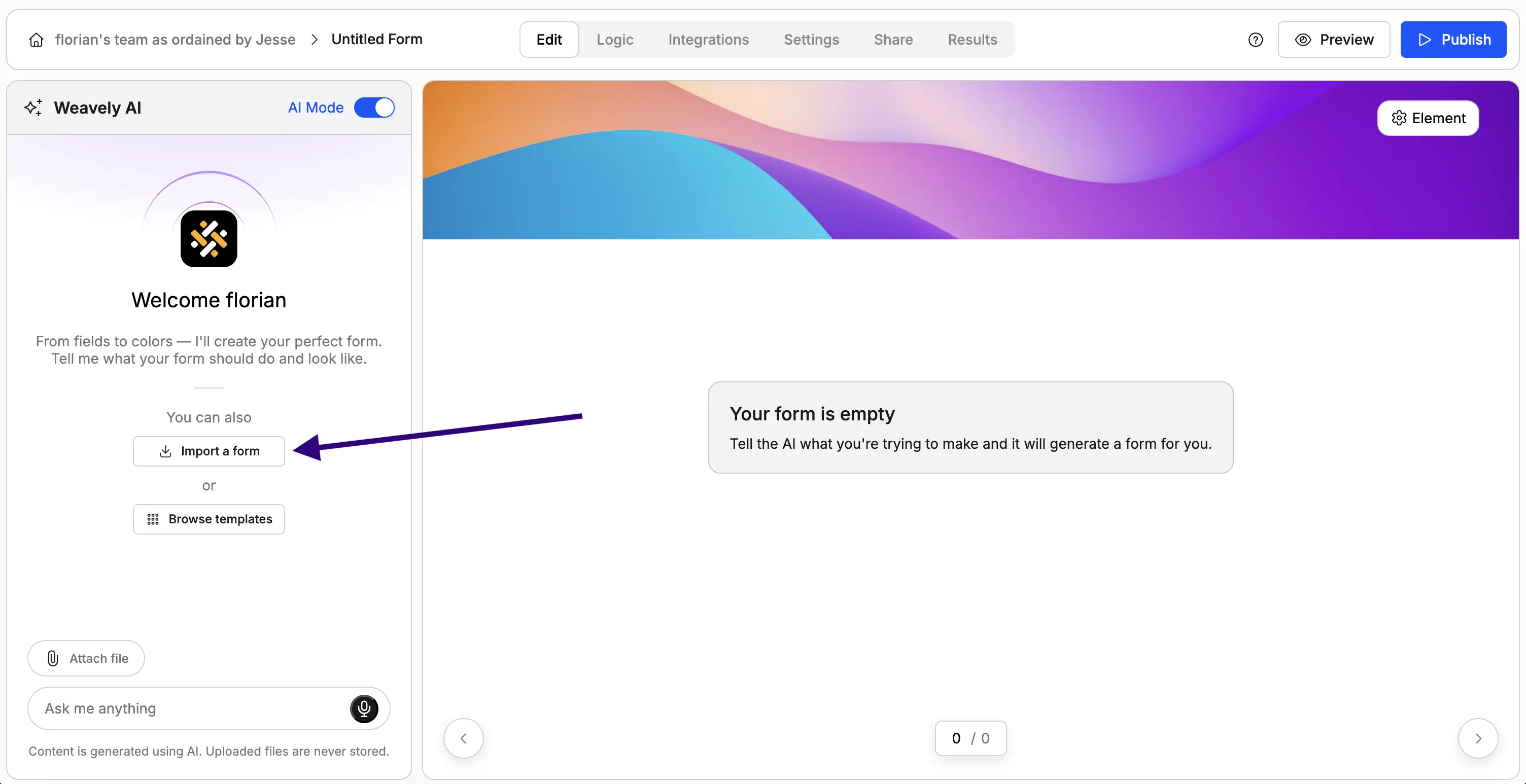Click the microphone icon in the chat input
The width and height of the screenshot is (1526, 784).
tap(364, 708)
